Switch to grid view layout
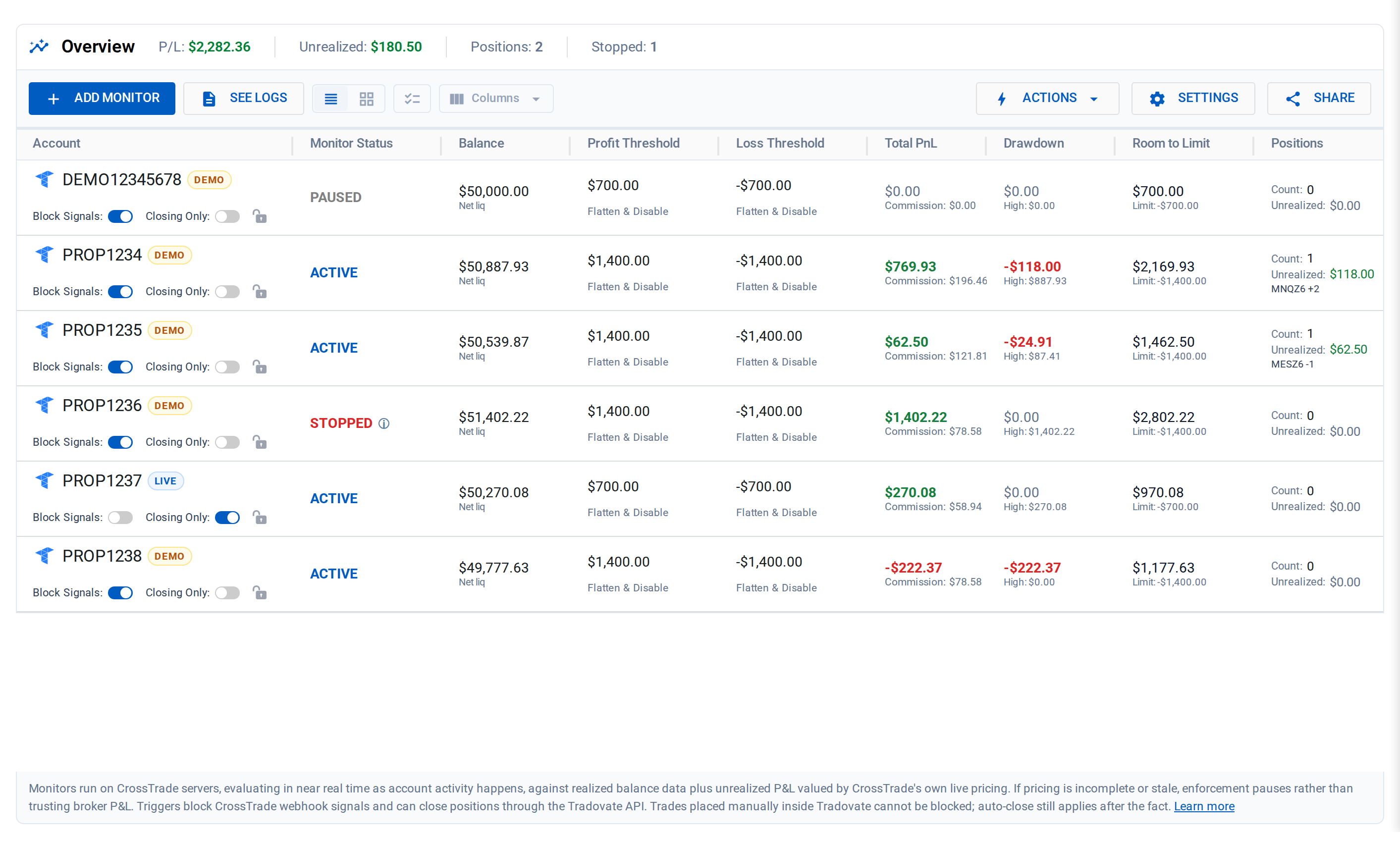The width and height of the screenshot is (1400, 841). (x=367, y=99)
